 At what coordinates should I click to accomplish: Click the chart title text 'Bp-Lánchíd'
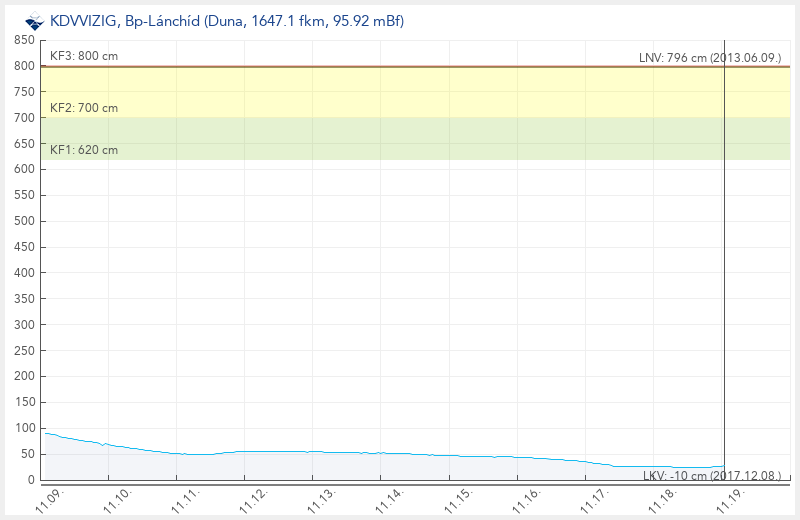161,21
